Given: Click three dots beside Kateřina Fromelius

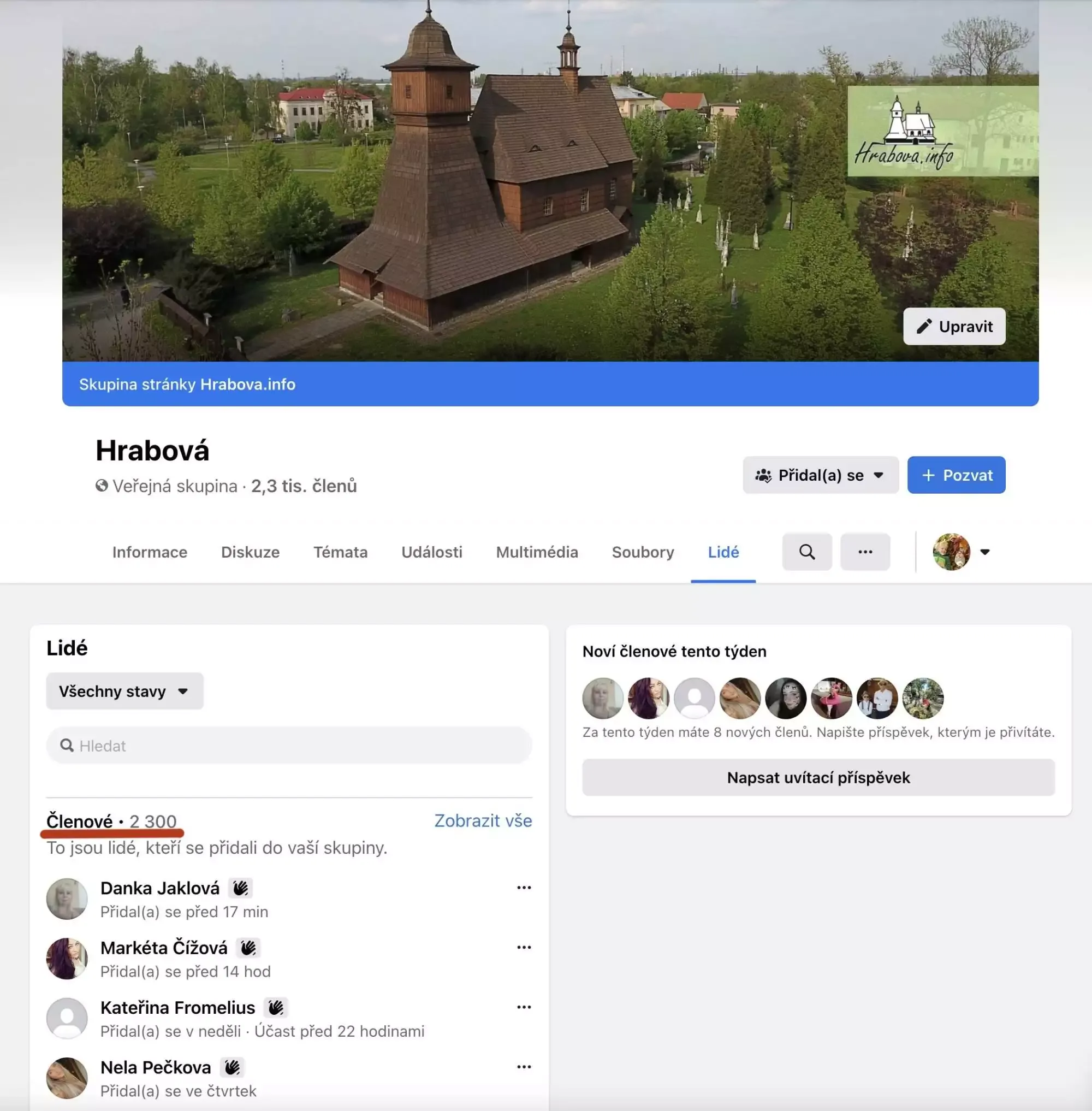Looking at the screenshot, I should 523,1007.
